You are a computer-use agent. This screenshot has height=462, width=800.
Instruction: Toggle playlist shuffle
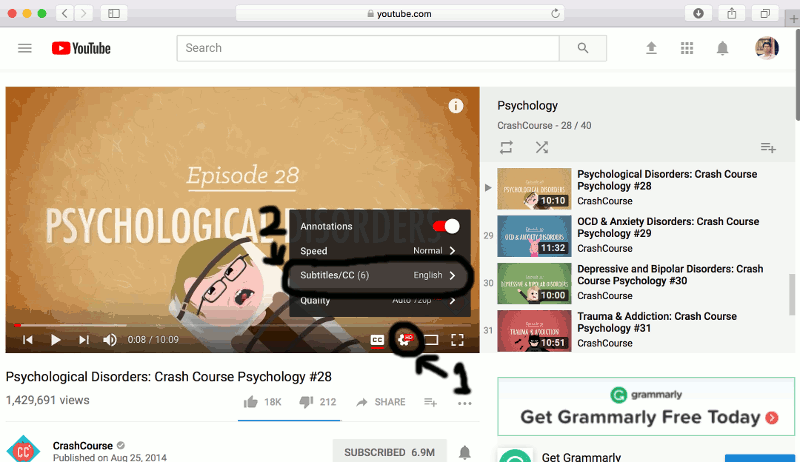542,147
